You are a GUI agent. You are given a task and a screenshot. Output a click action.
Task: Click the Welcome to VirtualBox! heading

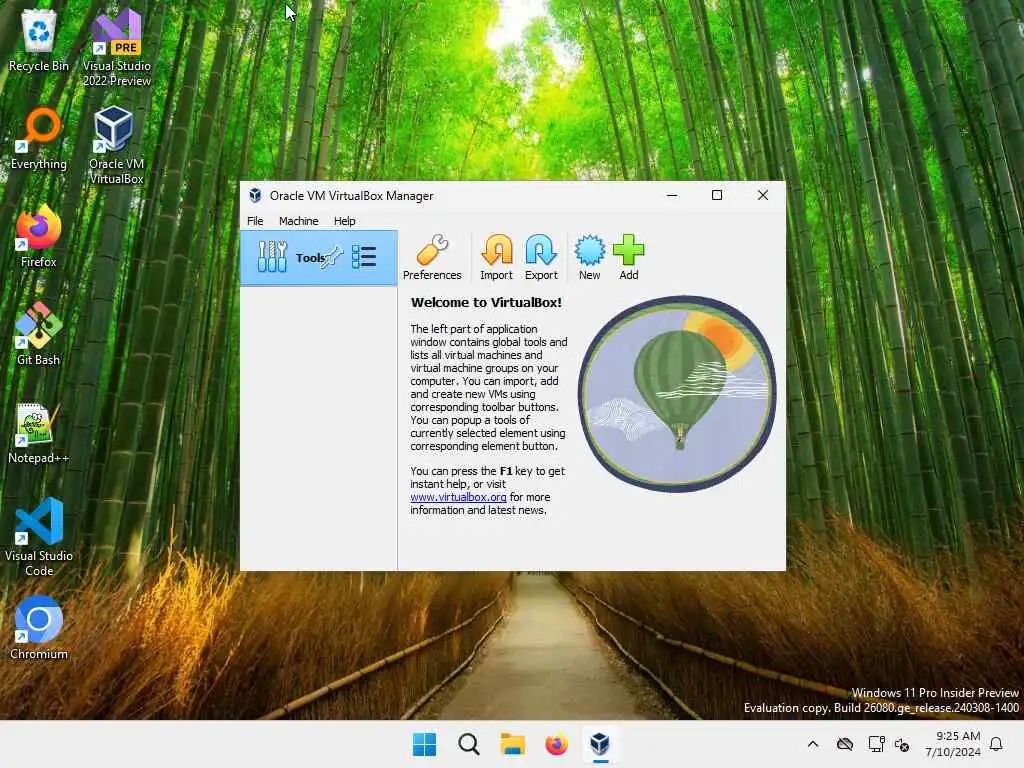pyautogui.click(x=486, y=302)
